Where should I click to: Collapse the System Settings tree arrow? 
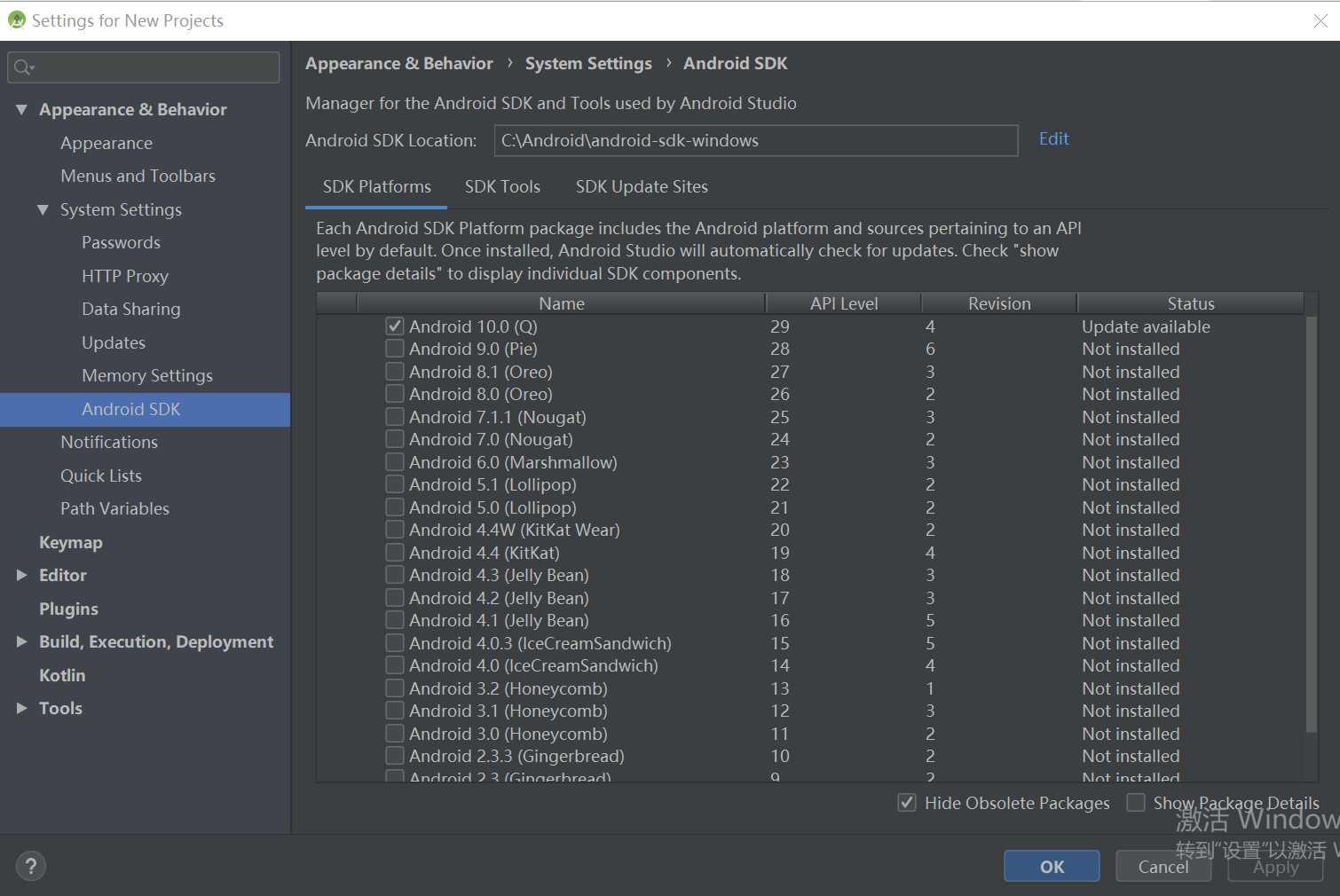point(43,209)
